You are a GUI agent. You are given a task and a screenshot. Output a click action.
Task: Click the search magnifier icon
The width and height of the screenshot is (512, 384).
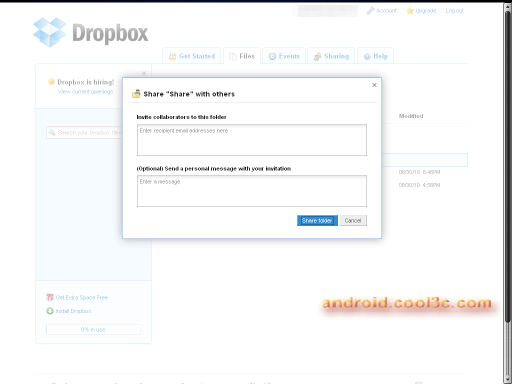click(52, 133)
